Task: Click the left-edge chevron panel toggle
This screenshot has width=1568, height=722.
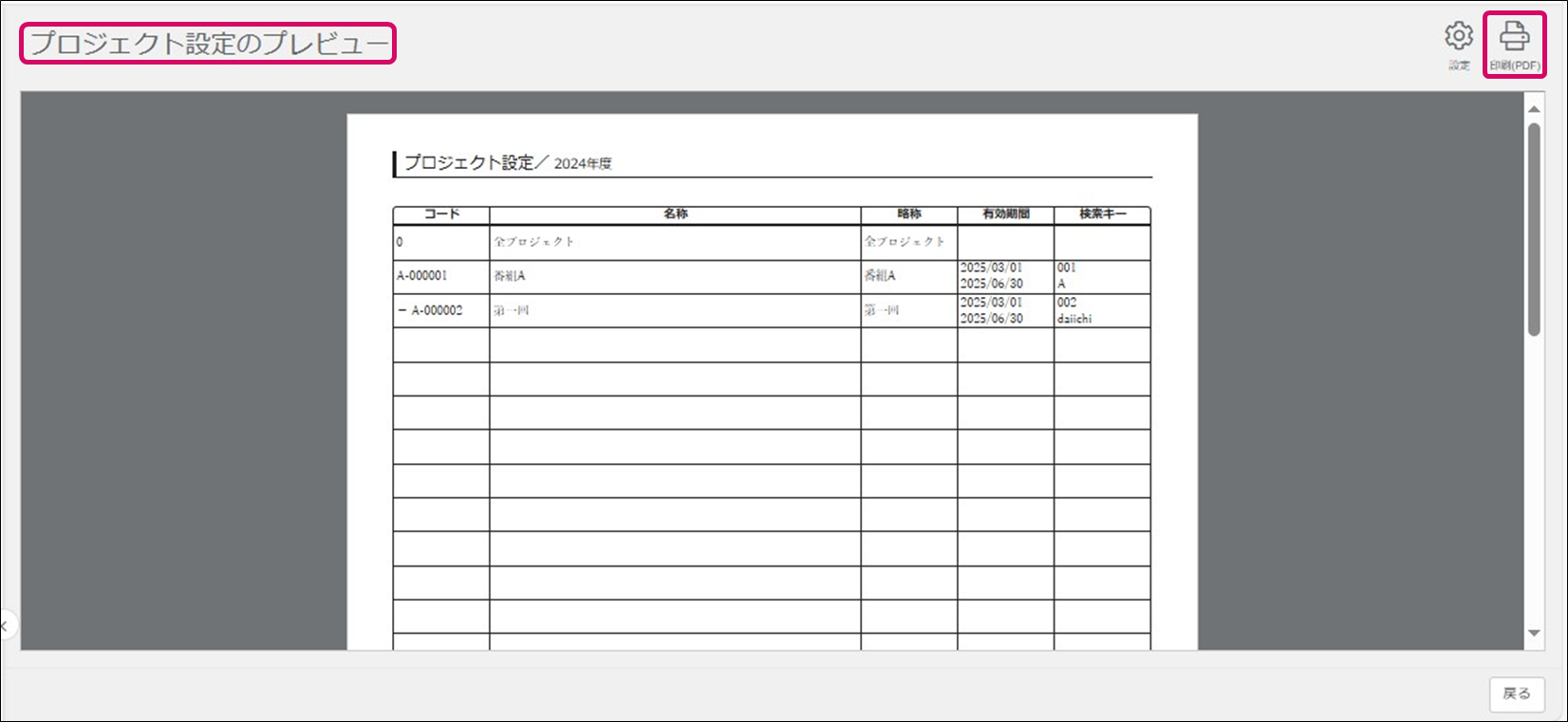Action: 5,626
